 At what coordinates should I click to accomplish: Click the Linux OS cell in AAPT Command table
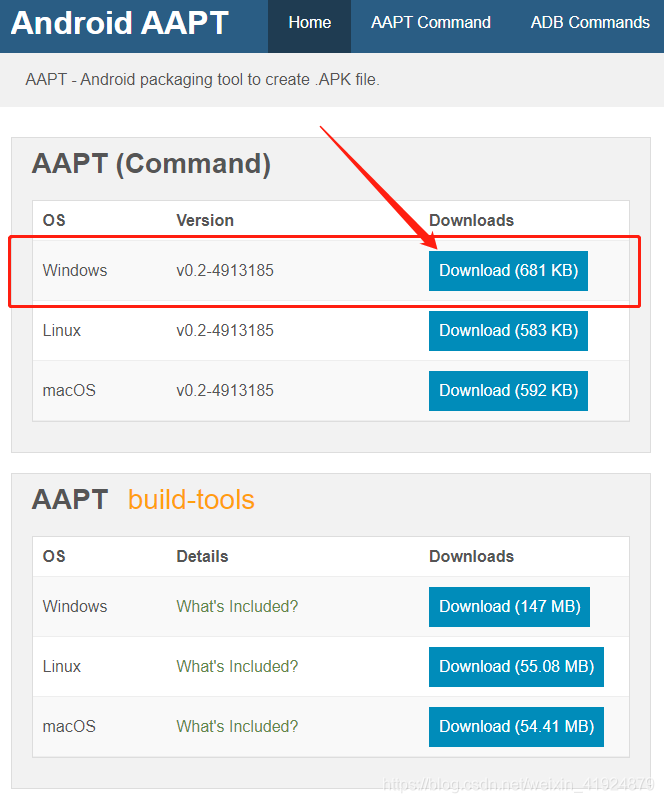pos(61,330)
